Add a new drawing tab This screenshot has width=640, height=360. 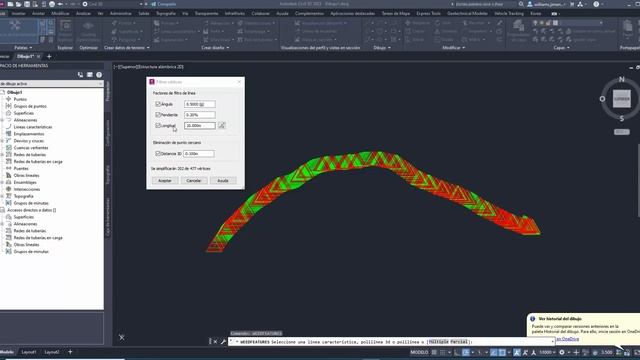click(49, 56)
